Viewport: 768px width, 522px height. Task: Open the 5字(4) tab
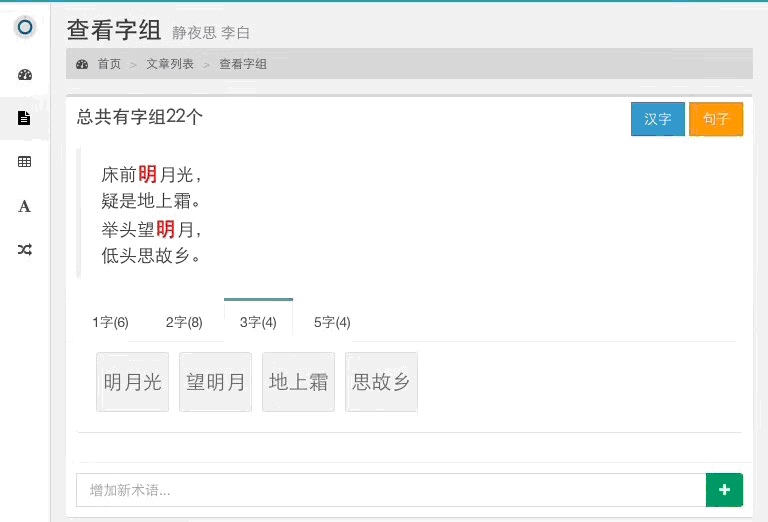pyautogui.click(x=332, y=322)
